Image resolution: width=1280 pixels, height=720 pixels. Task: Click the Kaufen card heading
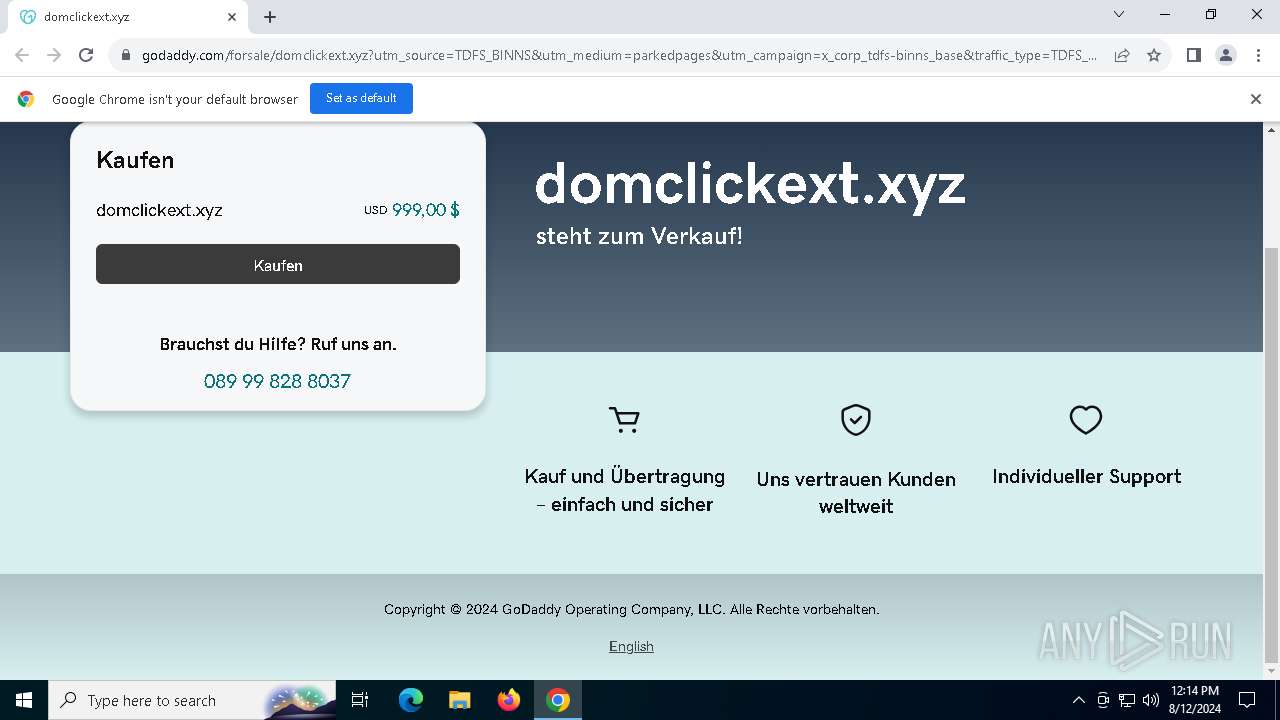point(135,160)
